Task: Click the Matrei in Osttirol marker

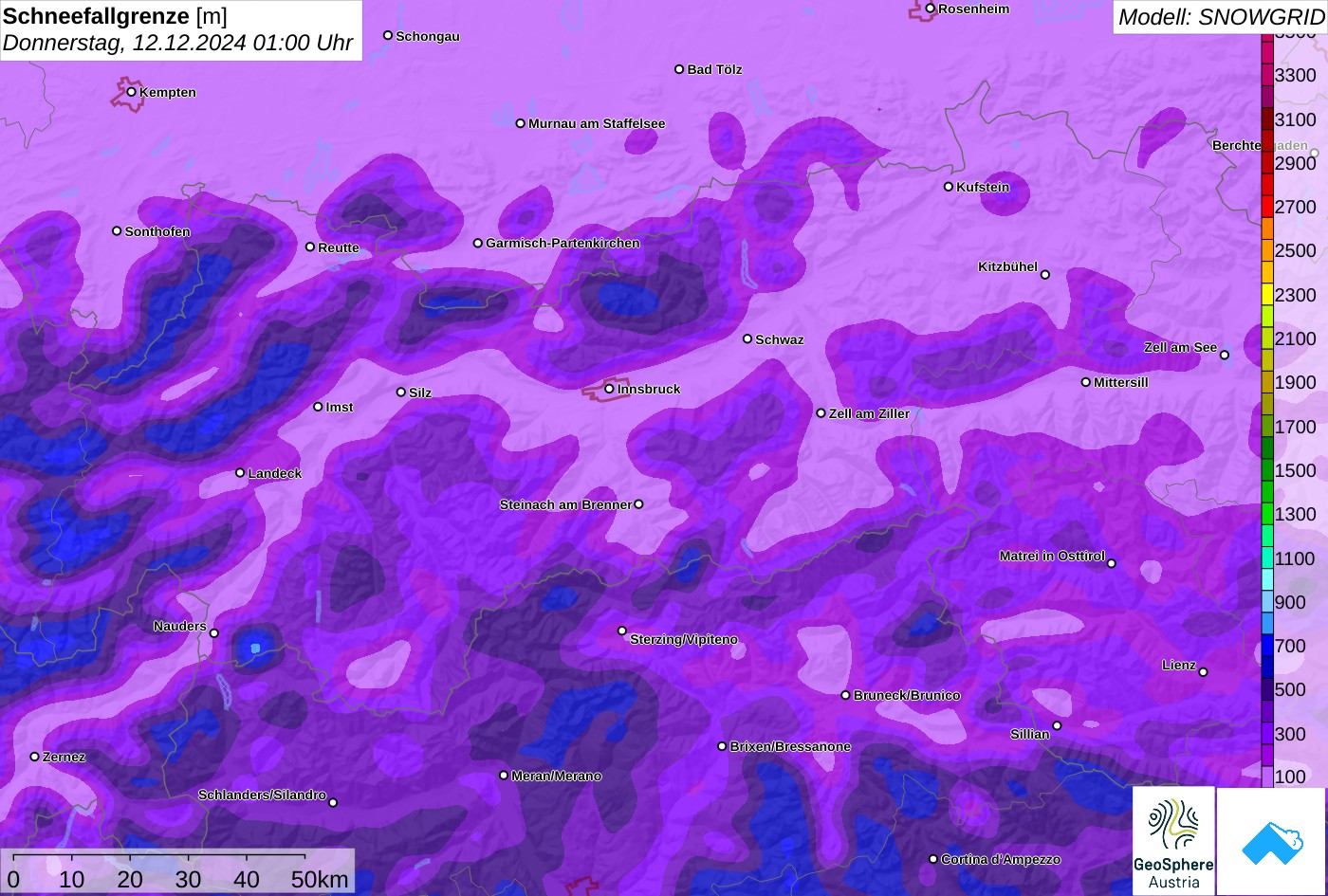Action: tap(1111, 563)
